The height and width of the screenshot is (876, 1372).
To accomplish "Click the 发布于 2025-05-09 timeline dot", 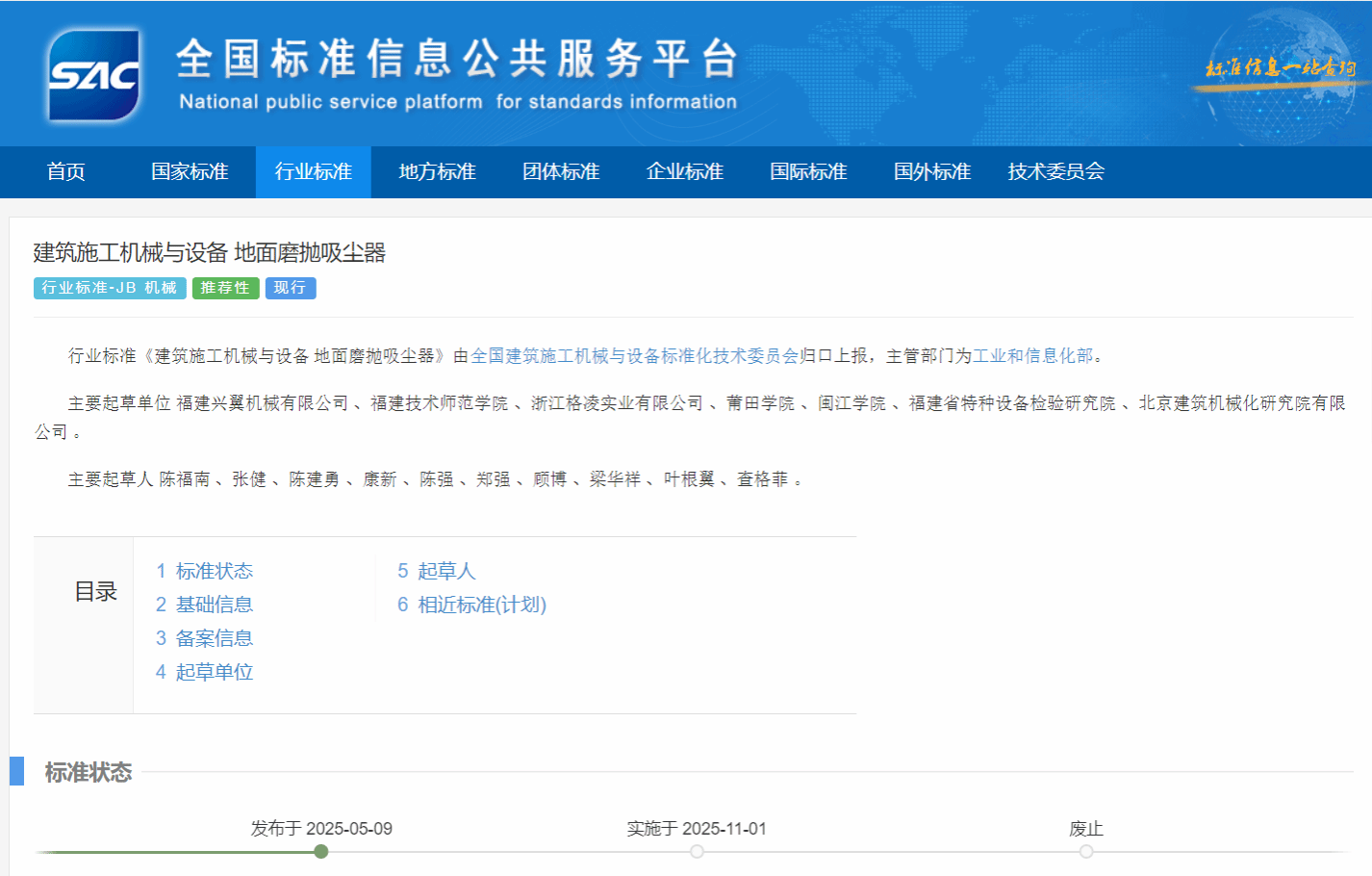I will click(321, 852).
